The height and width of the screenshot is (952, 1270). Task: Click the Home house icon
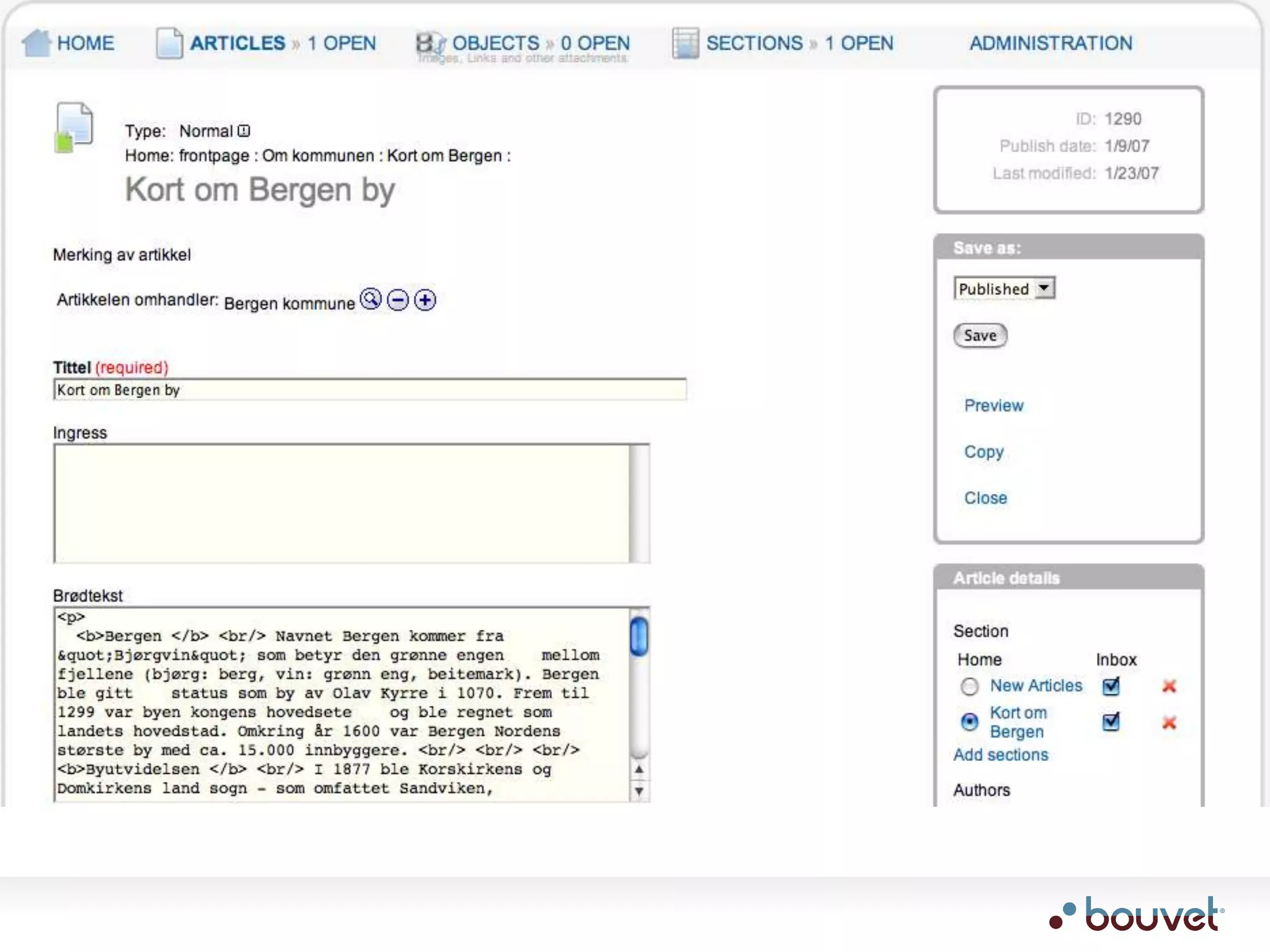(36, 43)
